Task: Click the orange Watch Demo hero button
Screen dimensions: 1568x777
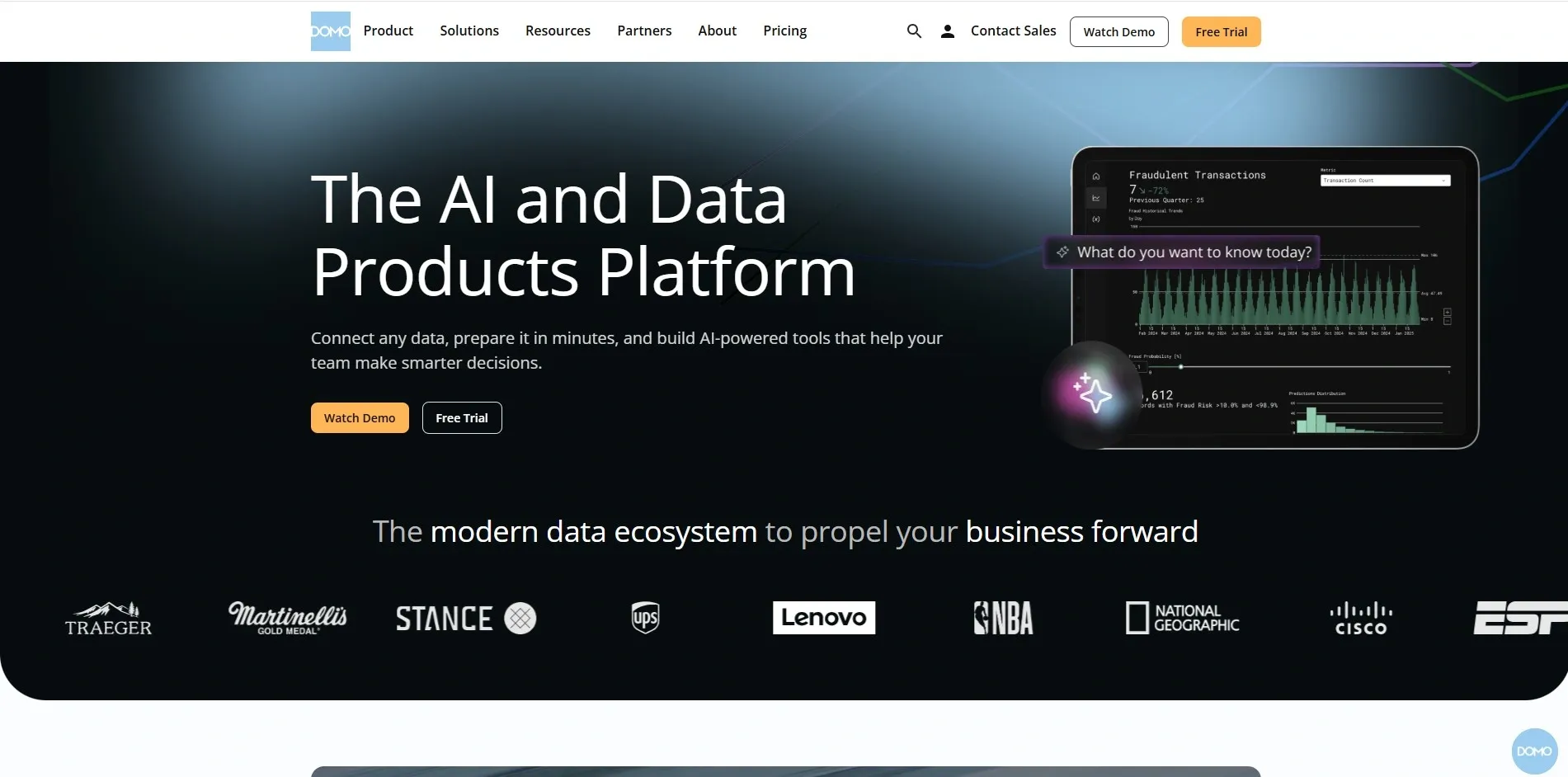Action: (360, 418)
